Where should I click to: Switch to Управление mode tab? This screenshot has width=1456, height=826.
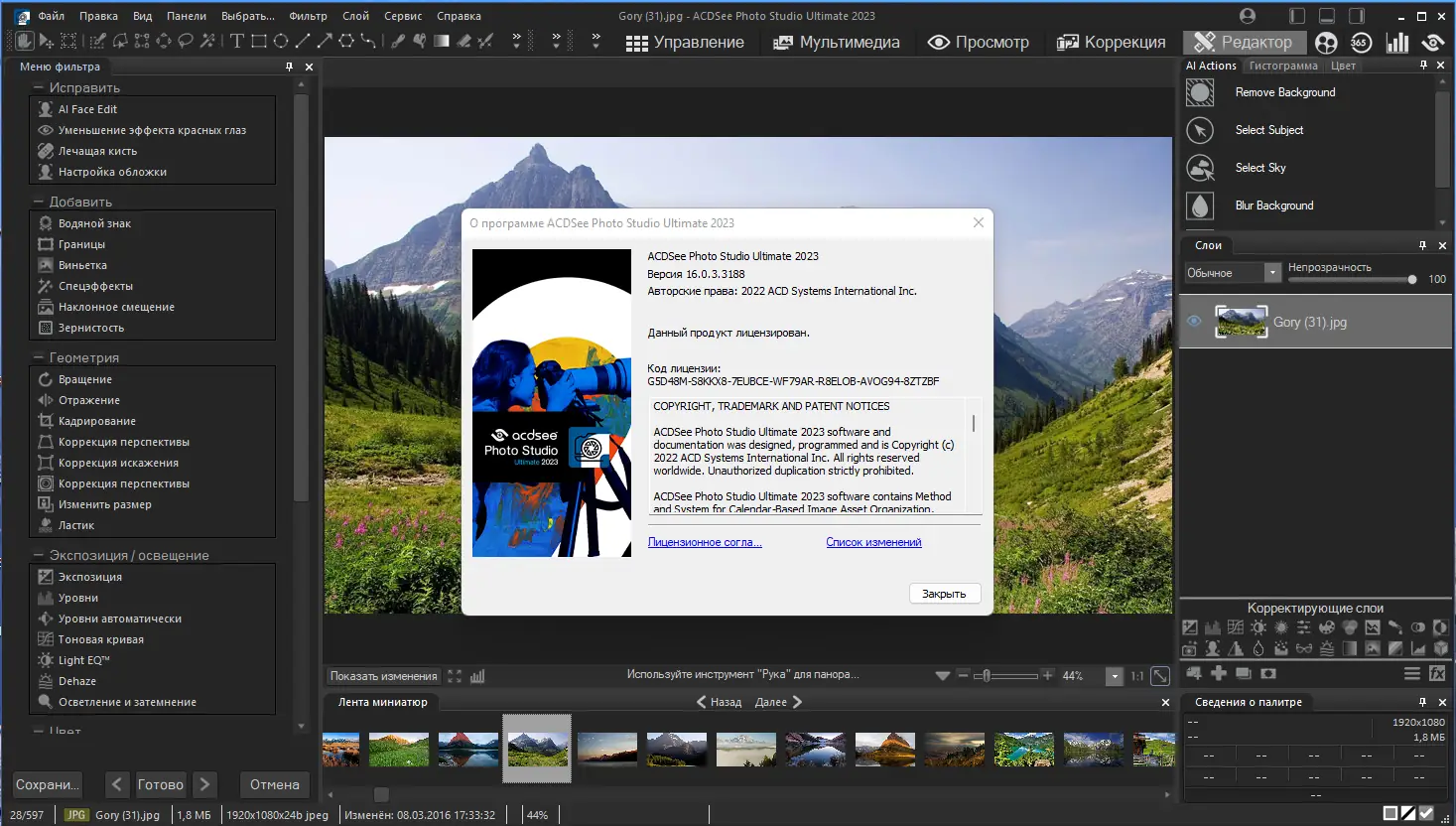tap(685, 42)
